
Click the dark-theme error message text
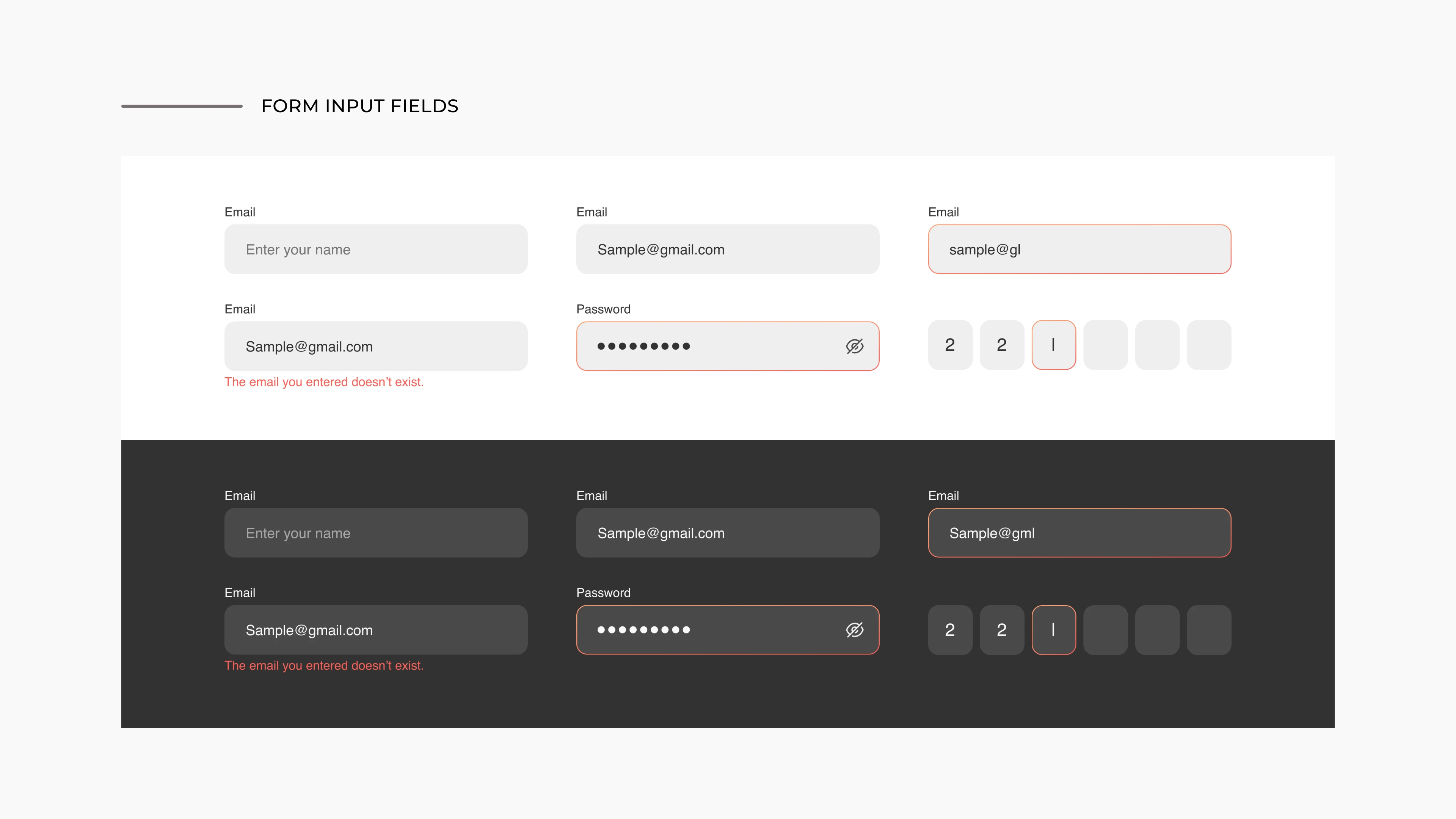[324, 665]
